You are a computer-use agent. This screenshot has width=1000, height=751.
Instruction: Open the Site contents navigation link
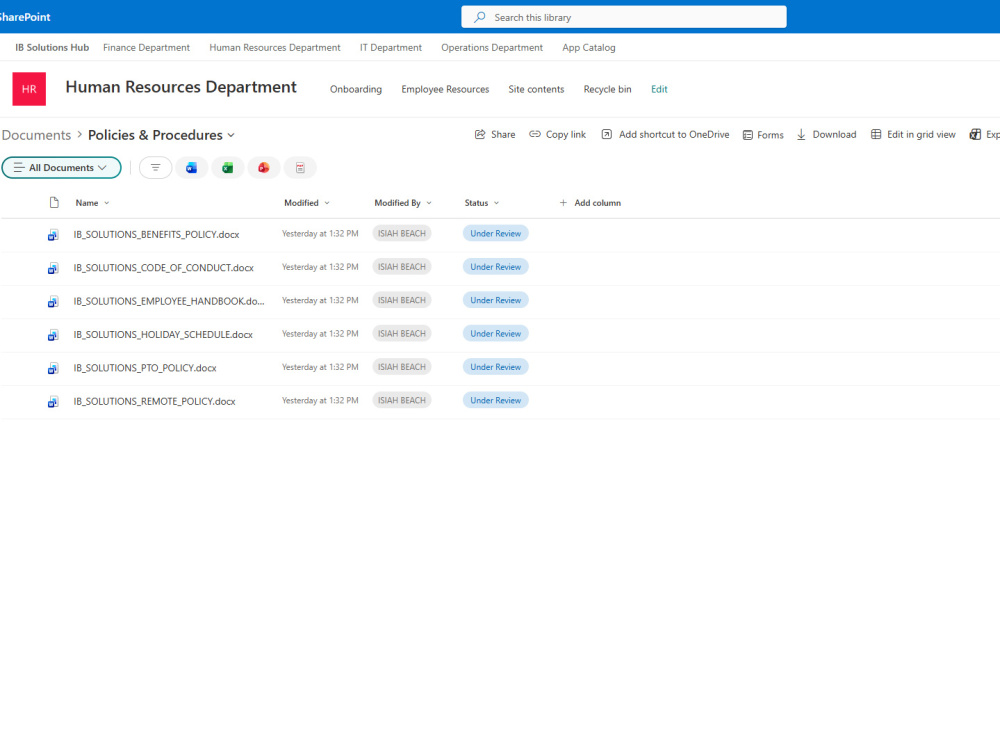point(536,89)
